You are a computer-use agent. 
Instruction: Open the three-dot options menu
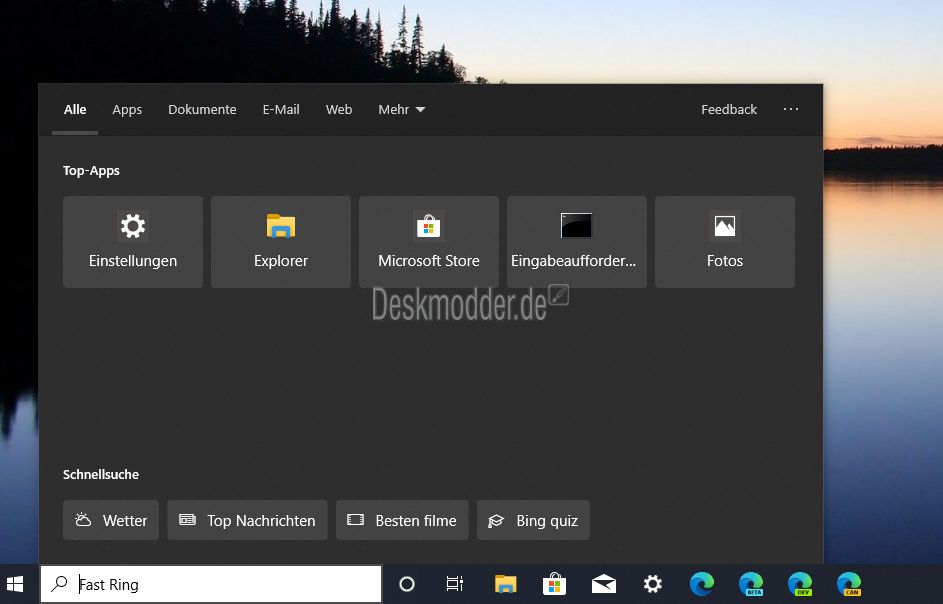pos(790,109)
